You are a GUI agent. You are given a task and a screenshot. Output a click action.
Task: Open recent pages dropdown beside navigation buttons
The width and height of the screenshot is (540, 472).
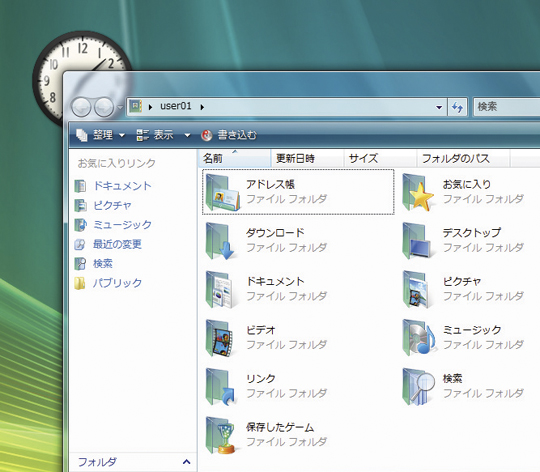(120, 107)
